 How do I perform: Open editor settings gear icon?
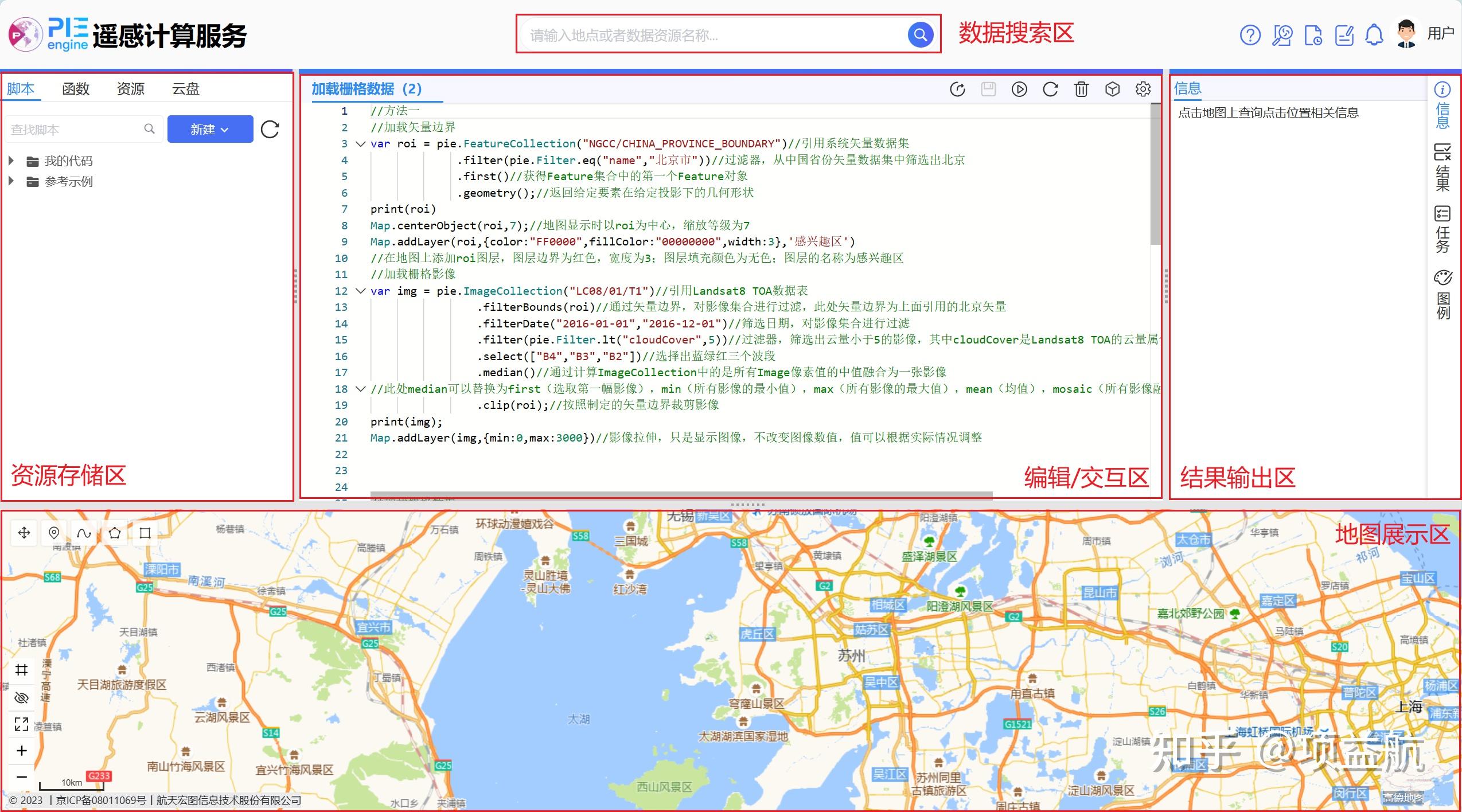[1143, 89]
